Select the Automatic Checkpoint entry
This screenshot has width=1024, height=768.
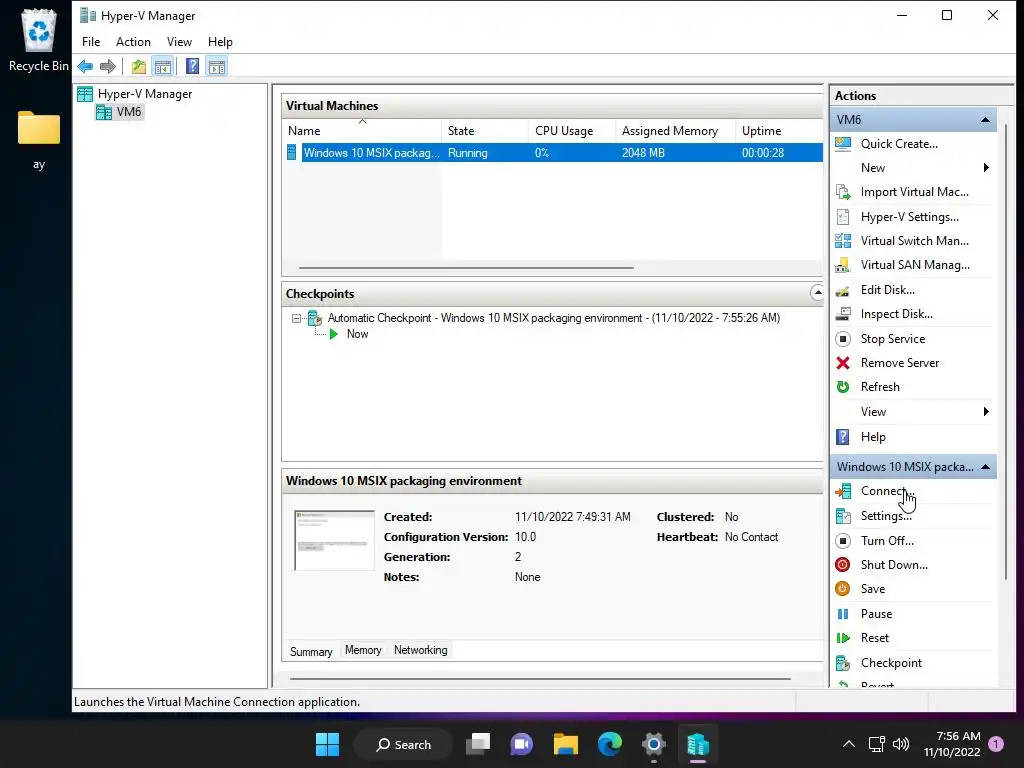click(553, 318)
